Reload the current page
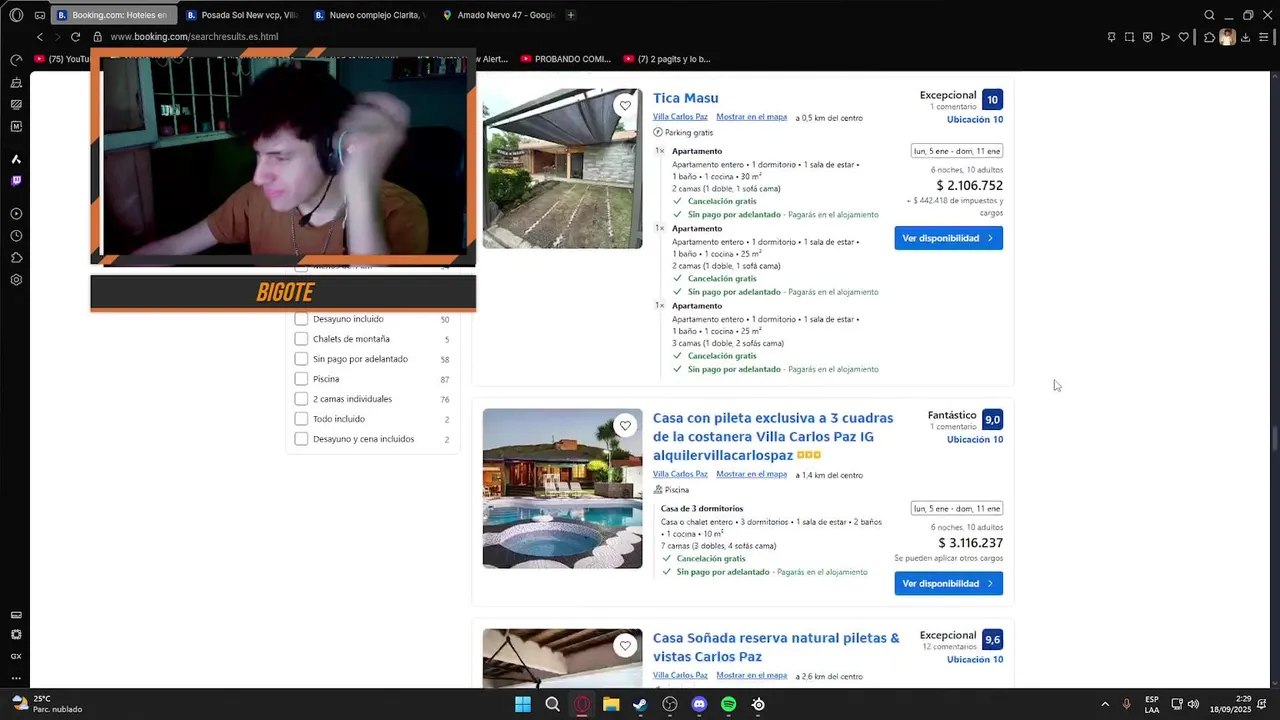Image resolution: width=1280 pixels, height=720 pixels. (x=75, y=37)
